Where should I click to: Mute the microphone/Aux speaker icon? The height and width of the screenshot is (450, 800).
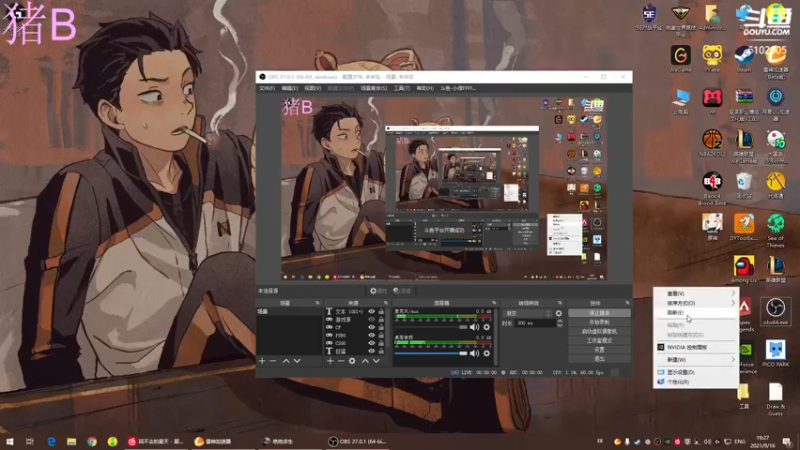[474, 327]
